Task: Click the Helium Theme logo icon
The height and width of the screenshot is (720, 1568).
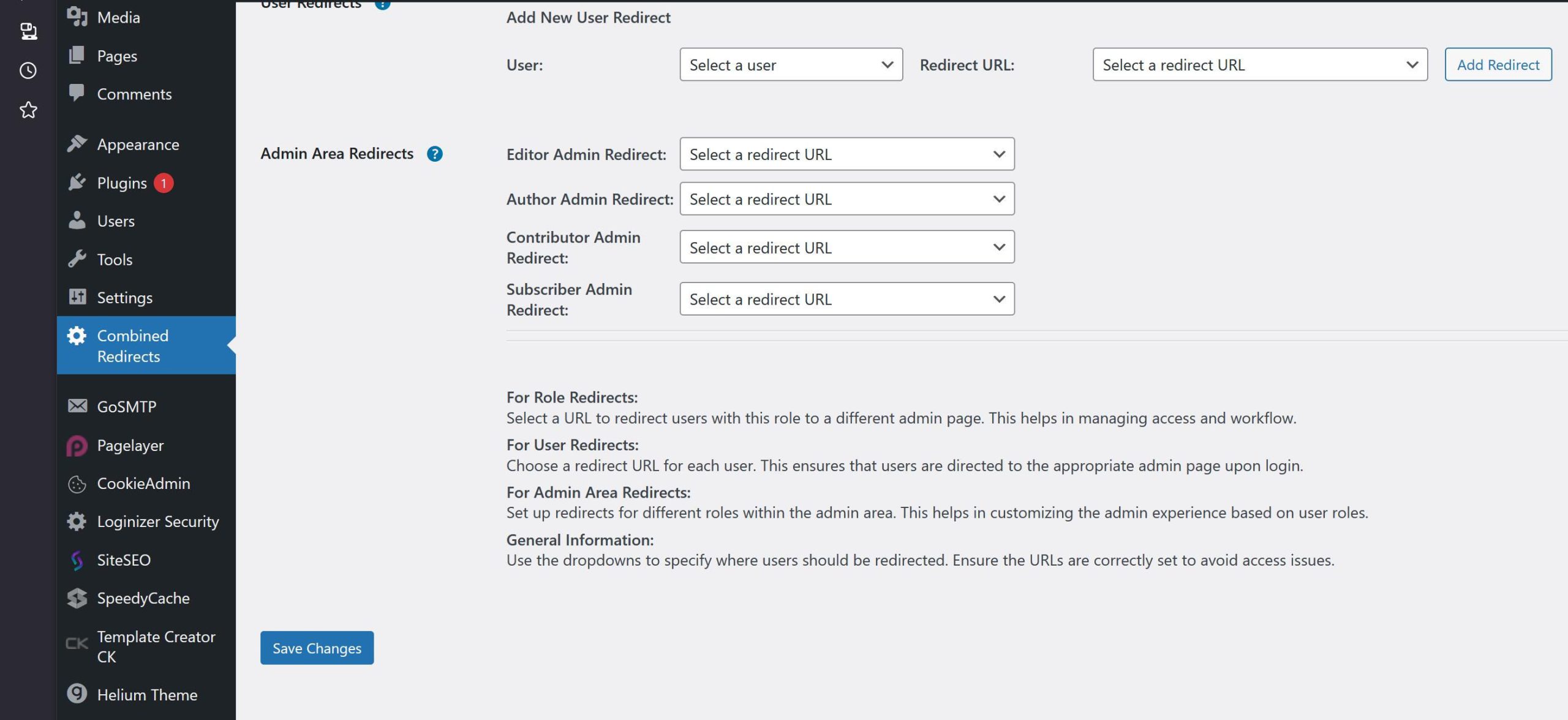Action: (x=77, y=694)
